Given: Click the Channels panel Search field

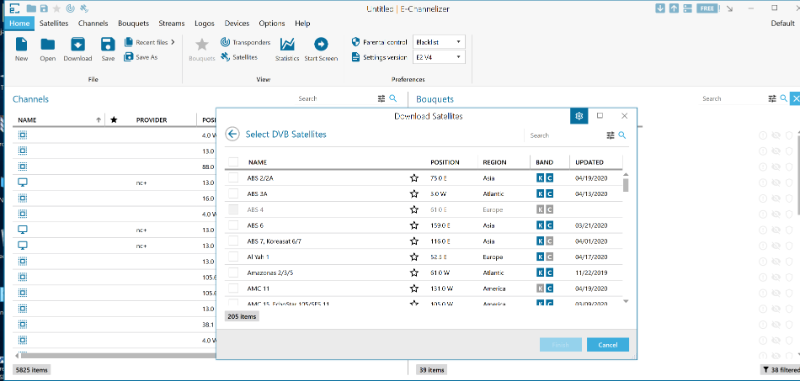Looking at the screenshot, I should coord(334,98).
